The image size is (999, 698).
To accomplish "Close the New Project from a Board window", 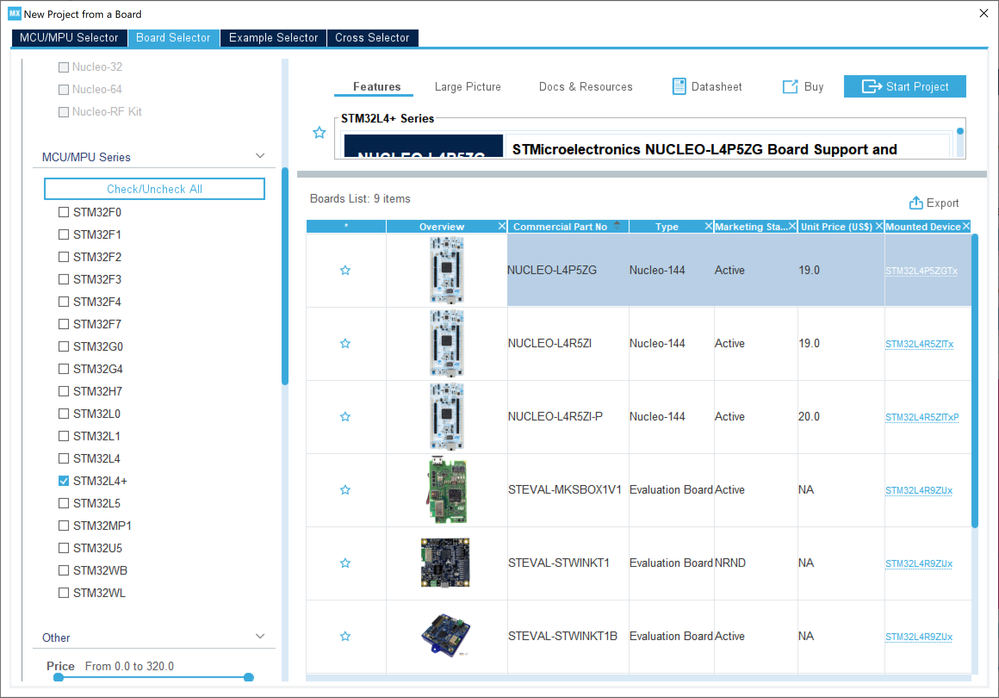I will tap(984, 13).
